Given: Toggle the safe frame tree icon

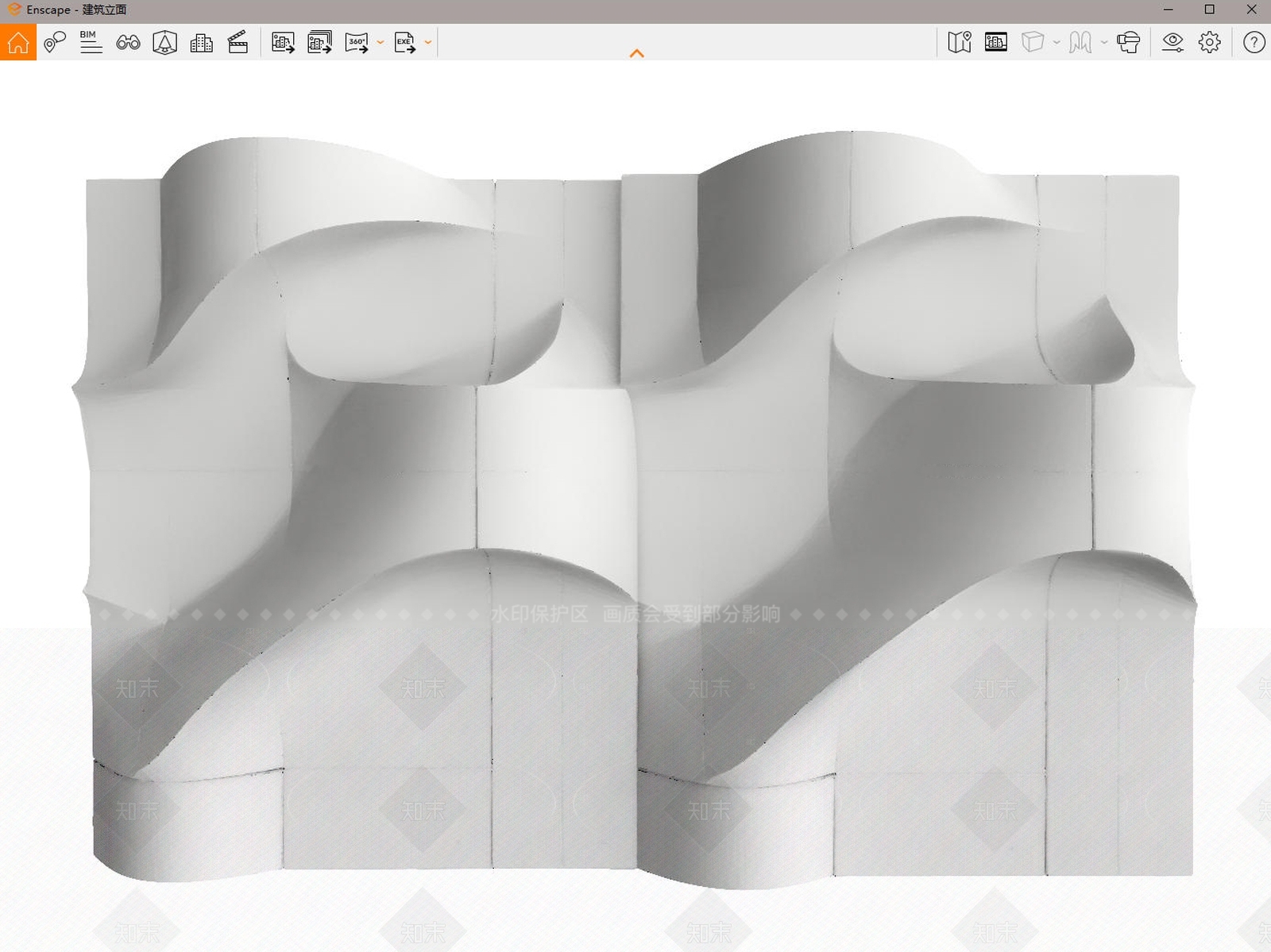Looking at the screenshot, I should pyautogui.click(x=164, y=42).
